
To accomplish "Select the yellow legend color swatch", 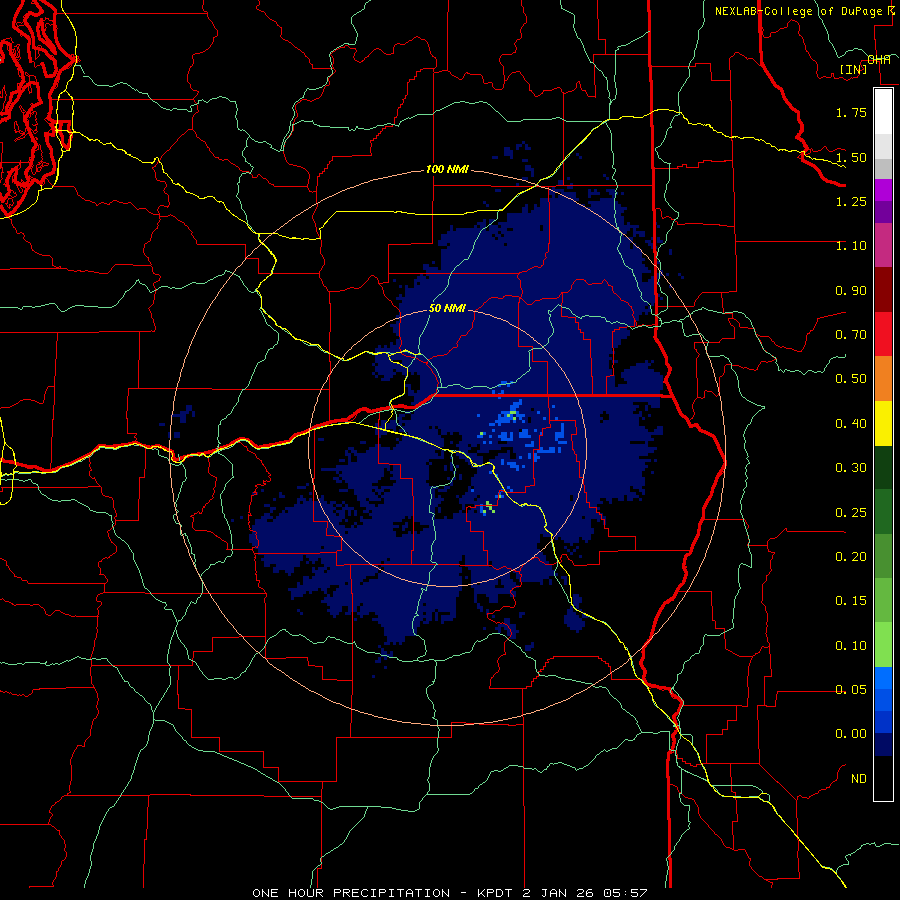I will (x=883, y=424).
